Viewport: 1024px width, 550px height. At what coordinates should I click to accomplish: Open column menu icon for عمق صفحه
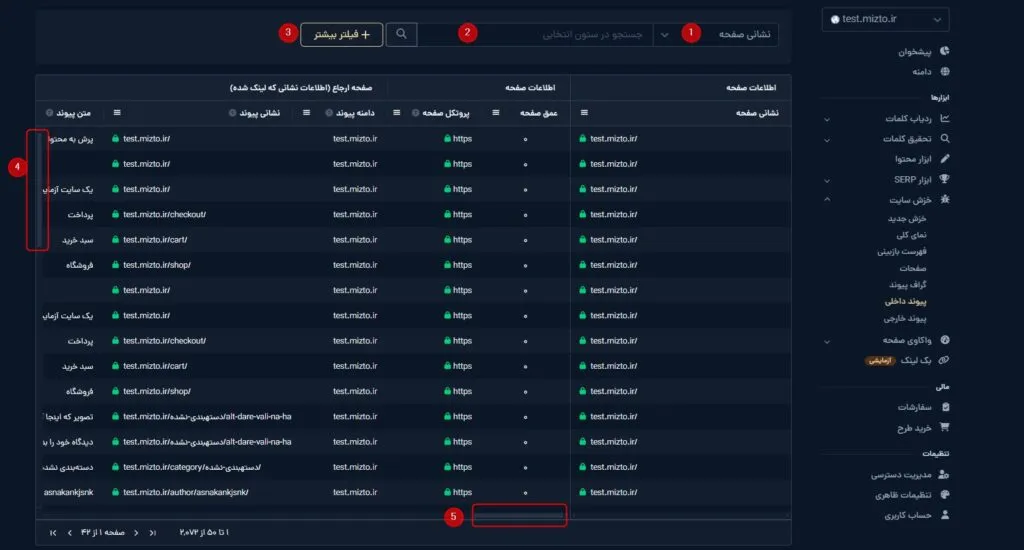coord(496,113)
